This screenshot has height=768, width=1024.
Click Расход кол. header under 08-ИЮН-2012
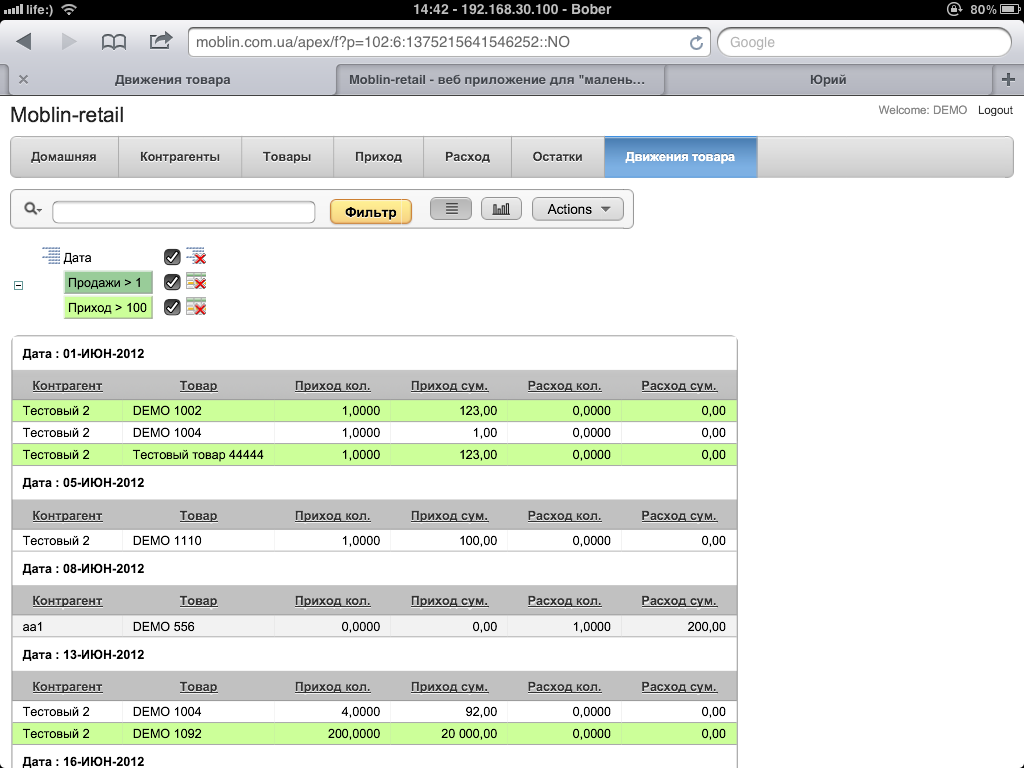(564, 600)
